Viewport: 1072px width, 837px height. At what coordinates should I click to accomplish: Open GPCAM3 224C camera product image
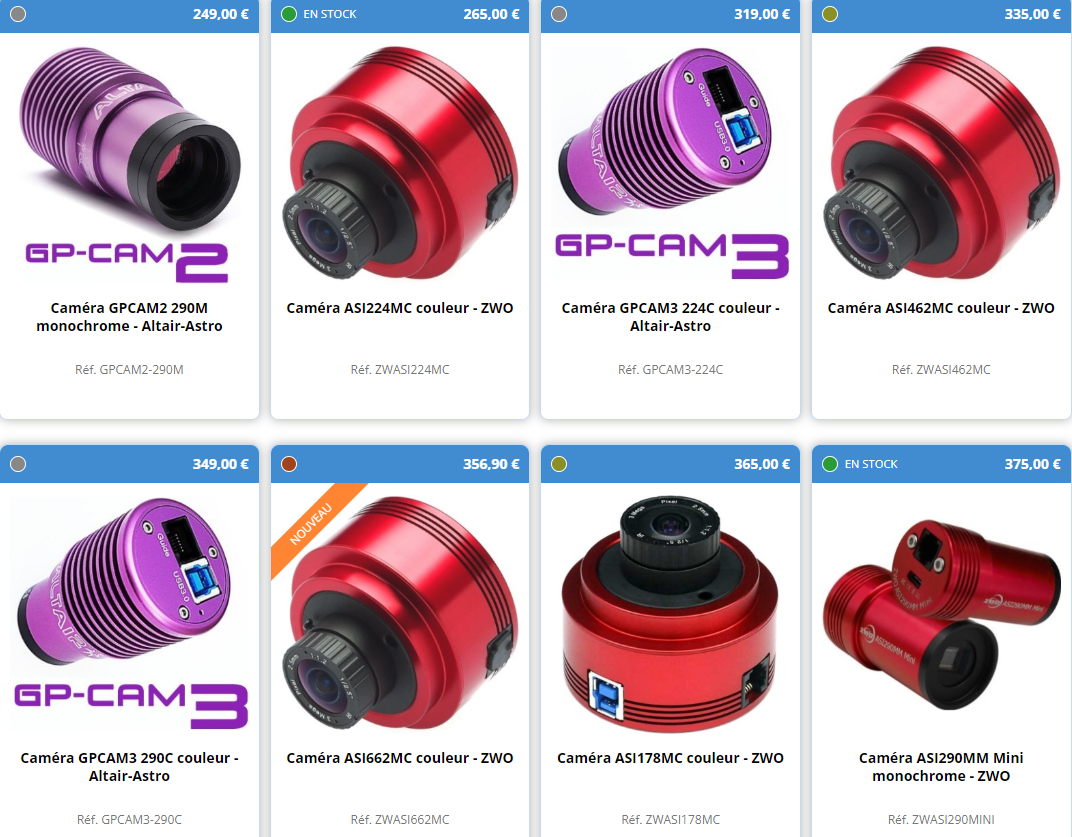tap(671, 163)
